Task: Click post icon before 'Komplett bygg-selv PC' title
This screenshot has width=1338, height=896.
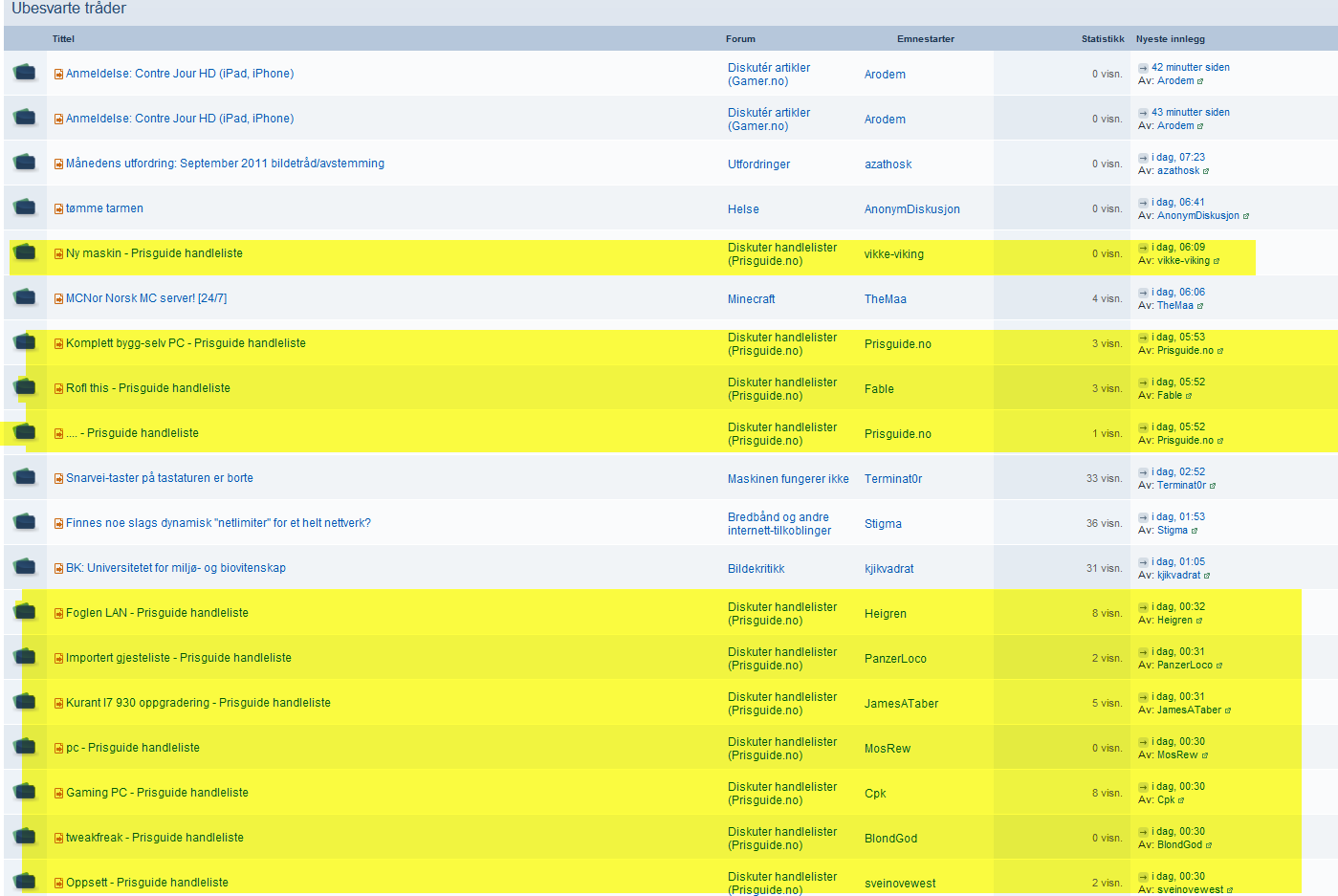Action: pos(58,344)
